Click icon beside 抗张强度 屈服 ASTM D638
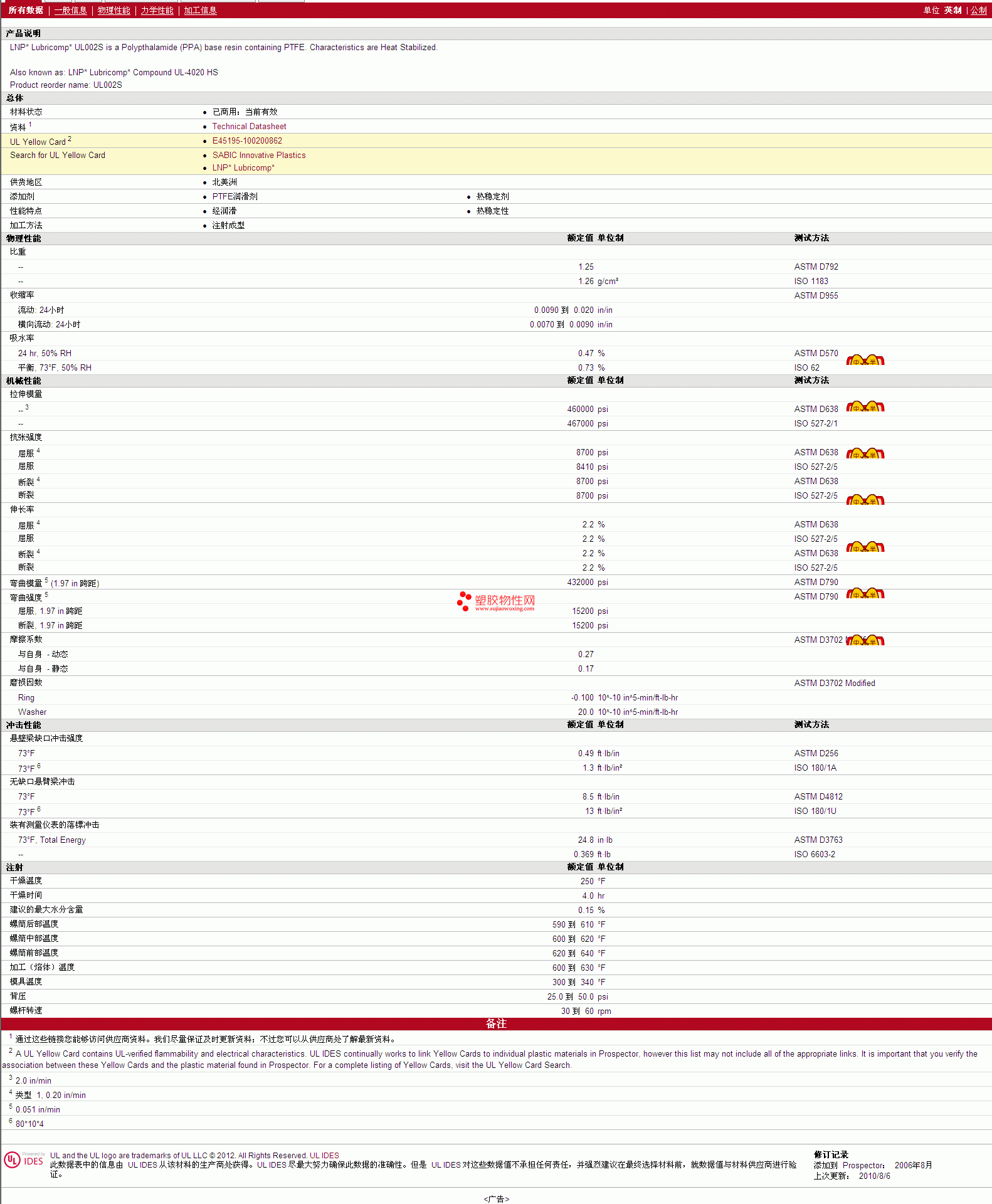 tap(865, 453)
